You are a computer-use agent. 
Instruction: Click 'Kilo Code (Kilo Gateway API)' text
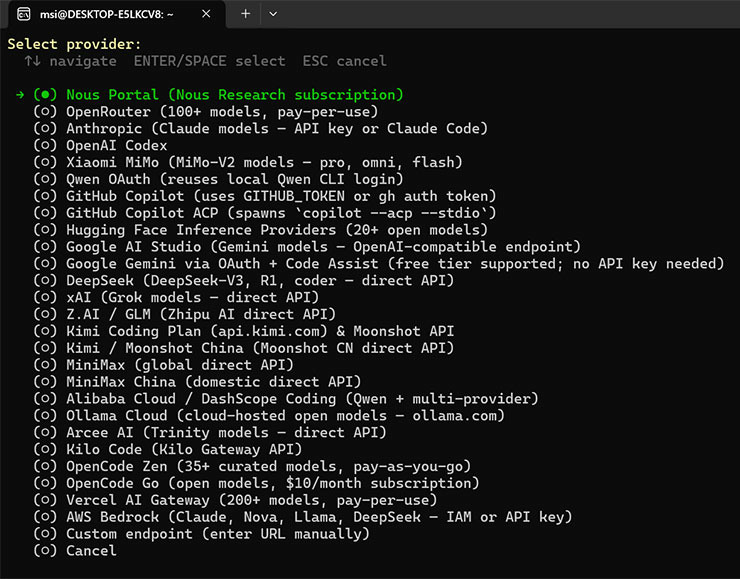[x=184, y=449]
